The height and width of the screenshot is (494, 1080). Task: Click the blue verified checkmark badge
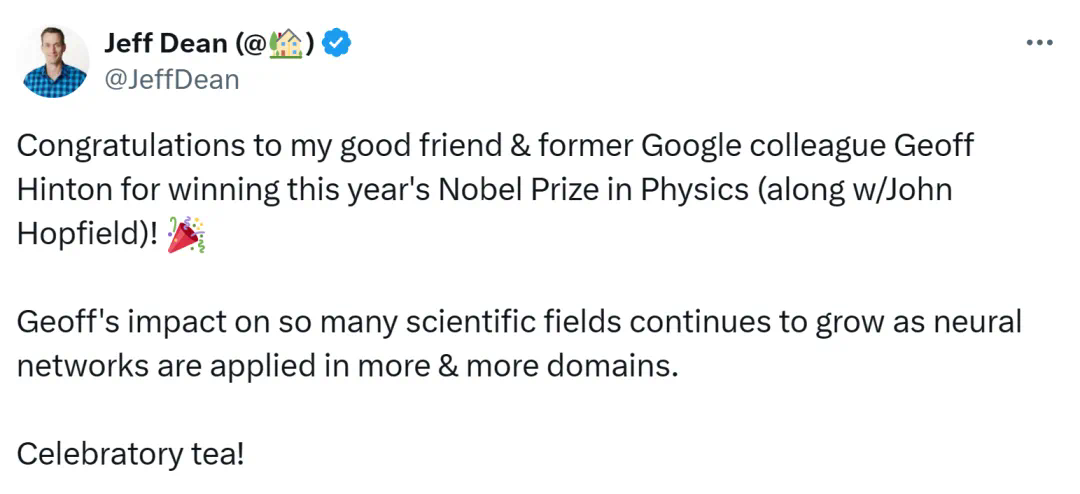click(340, 43)
